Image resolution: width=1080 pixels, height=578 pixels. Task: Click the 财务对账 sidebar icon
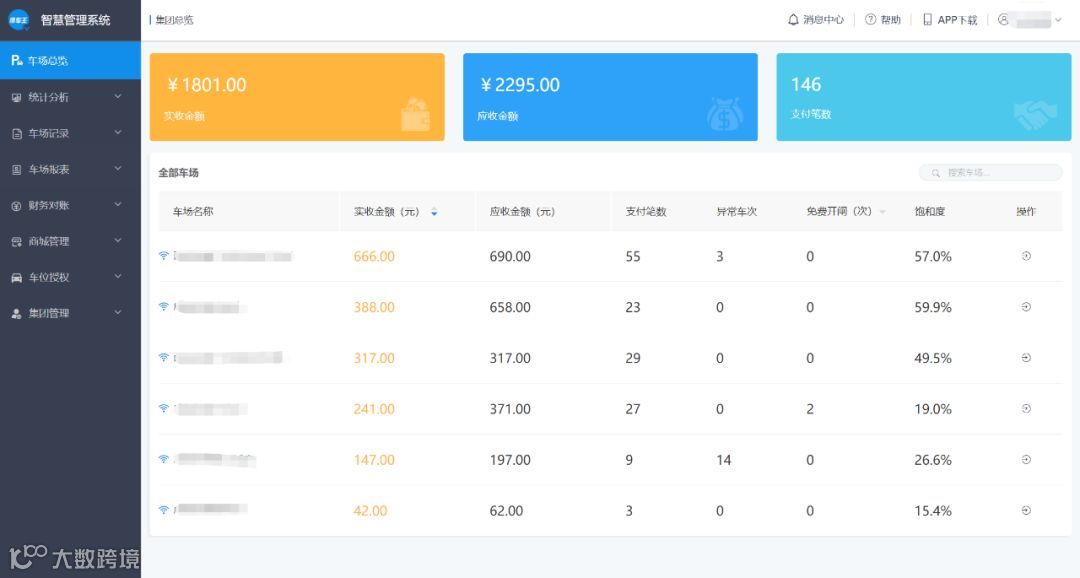(17, 205)
